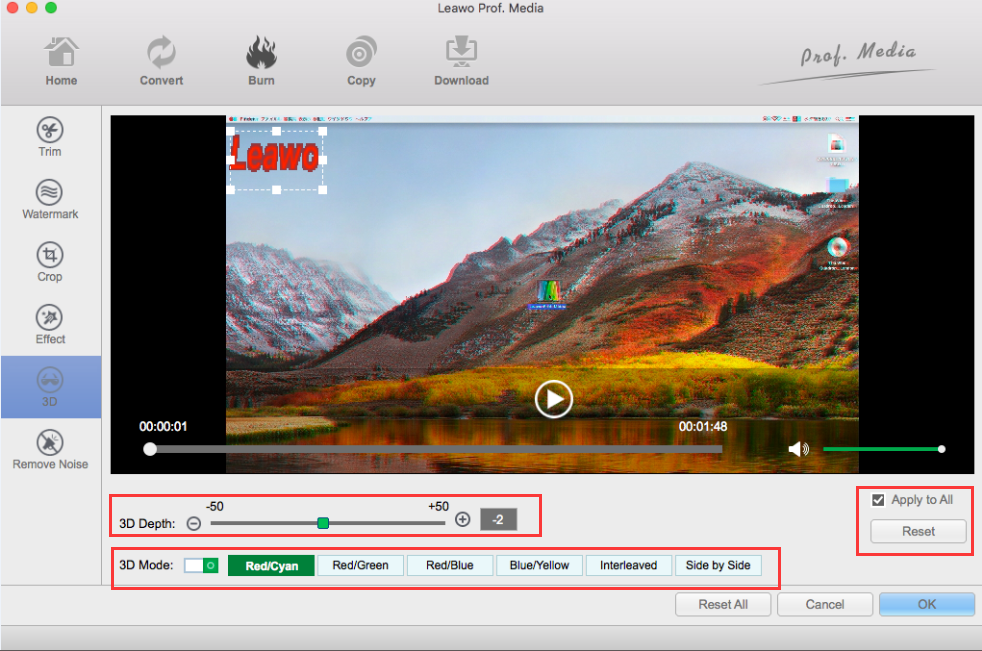Open the Crop tool
The height and width of the screenshot is (651, 982).
pyautogui.click(x=50, y=262)
